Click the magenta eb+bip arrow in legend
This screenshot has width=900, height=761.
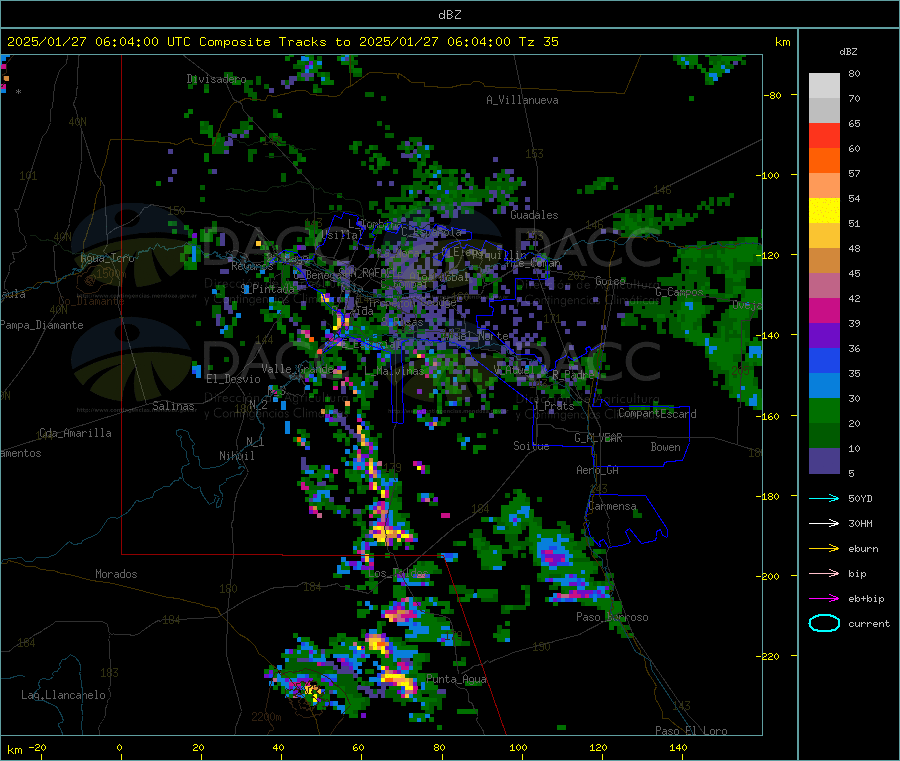824,599
